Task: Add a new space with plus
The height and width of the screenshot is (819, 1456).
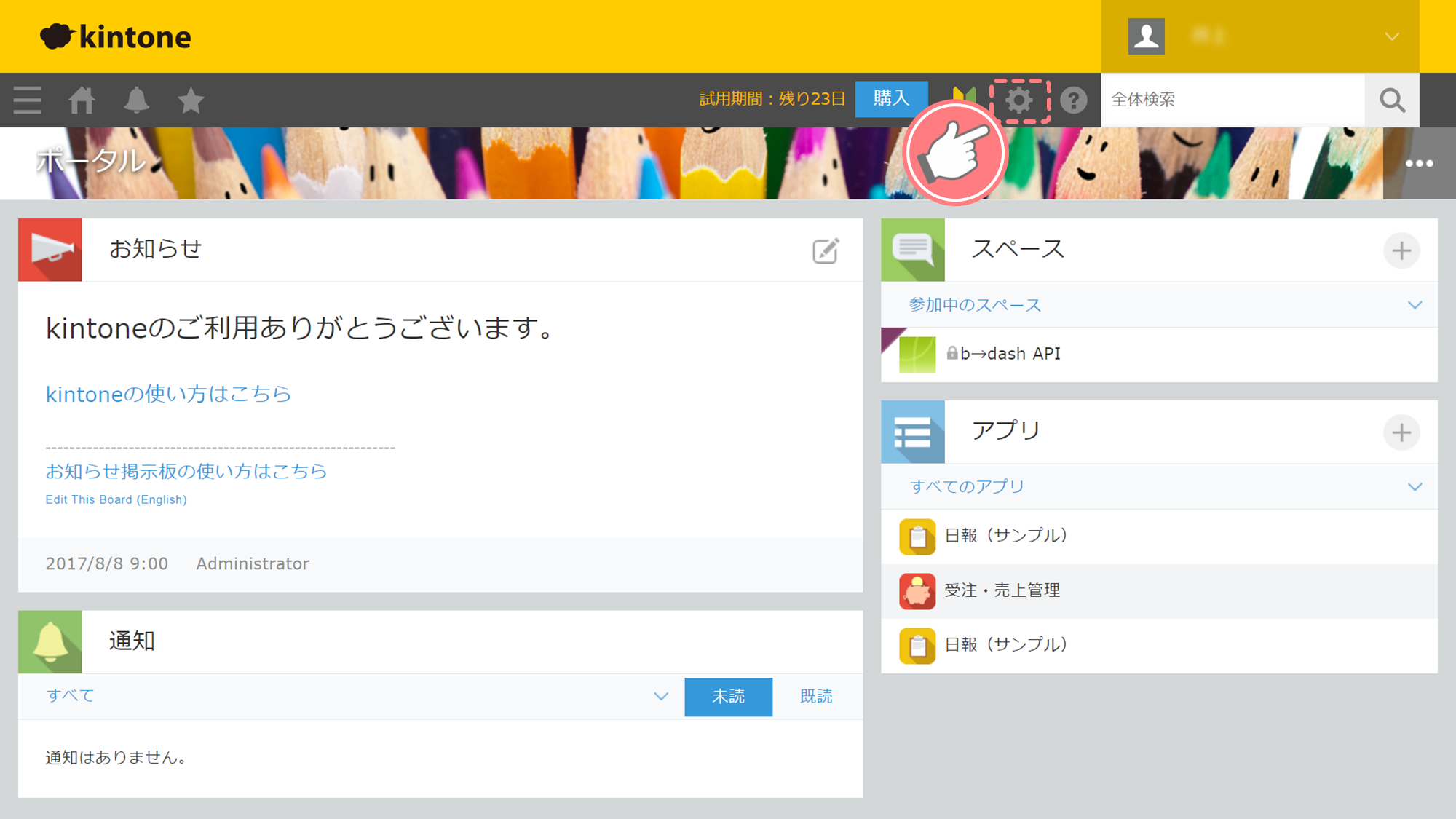Action: coord(1401,251)
